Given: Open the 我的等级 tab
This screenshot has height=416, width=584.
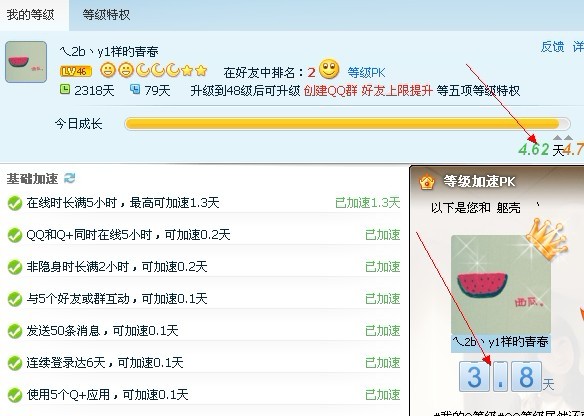Looking at the screenshot, I should tap(31, 15).
